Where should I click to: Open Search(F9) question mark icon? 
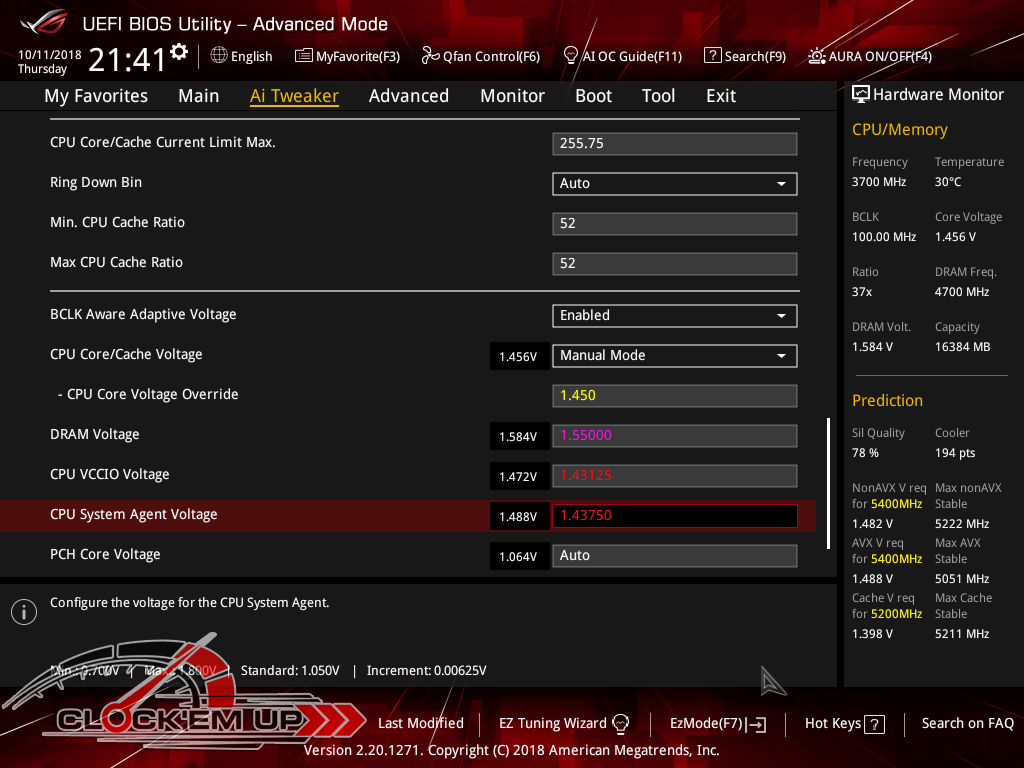[712, 56]
